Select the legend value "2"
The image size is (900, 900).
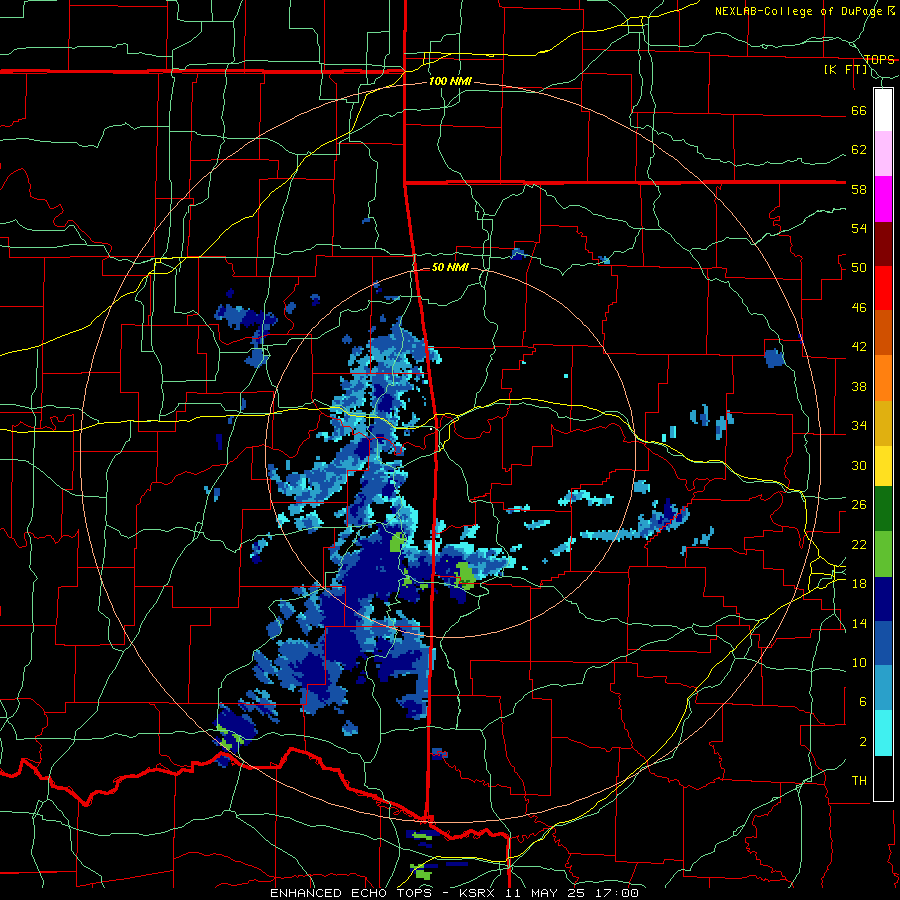coord(862,742)
